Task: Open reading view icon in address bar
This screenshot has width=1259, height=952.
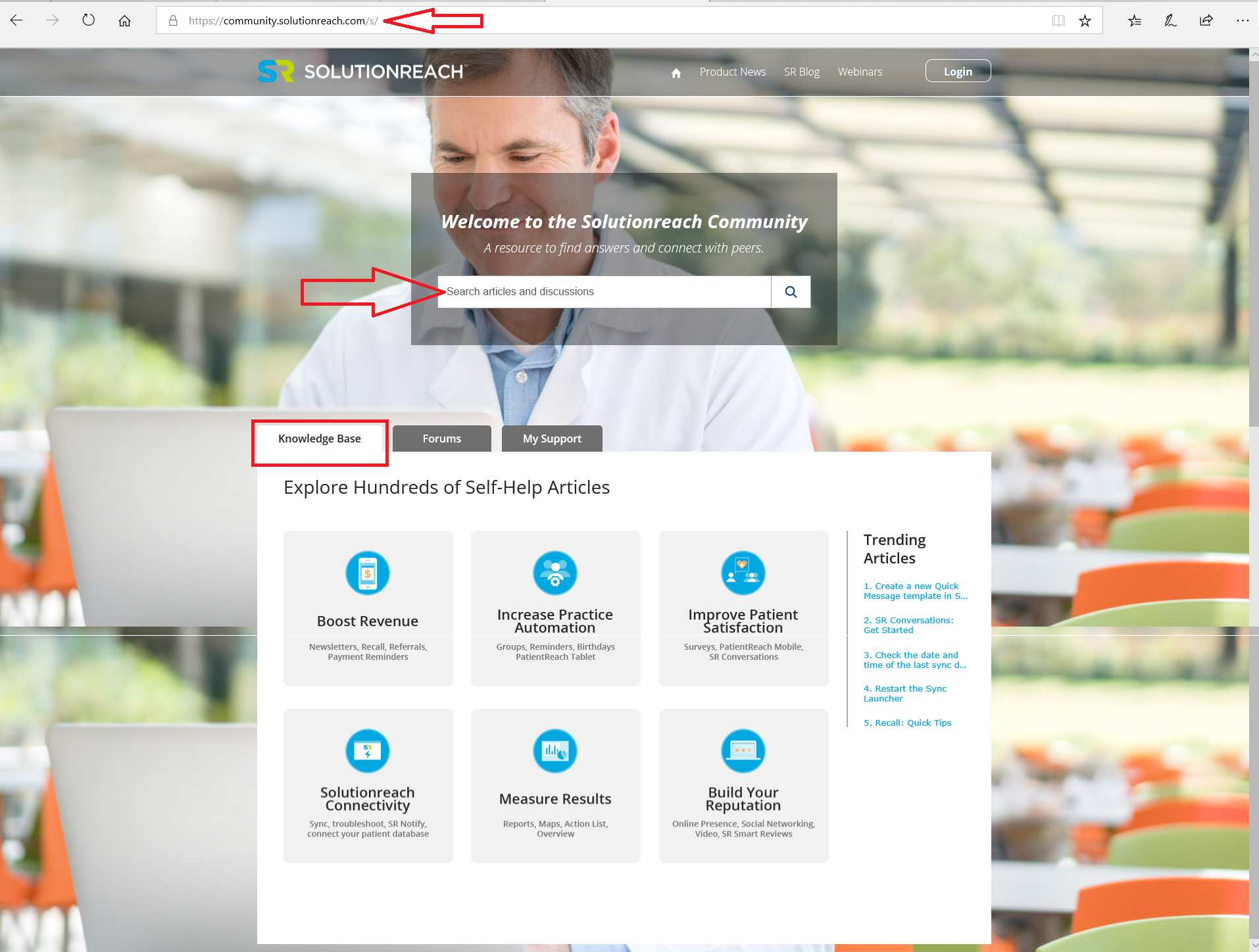Action: point(1058,20)
